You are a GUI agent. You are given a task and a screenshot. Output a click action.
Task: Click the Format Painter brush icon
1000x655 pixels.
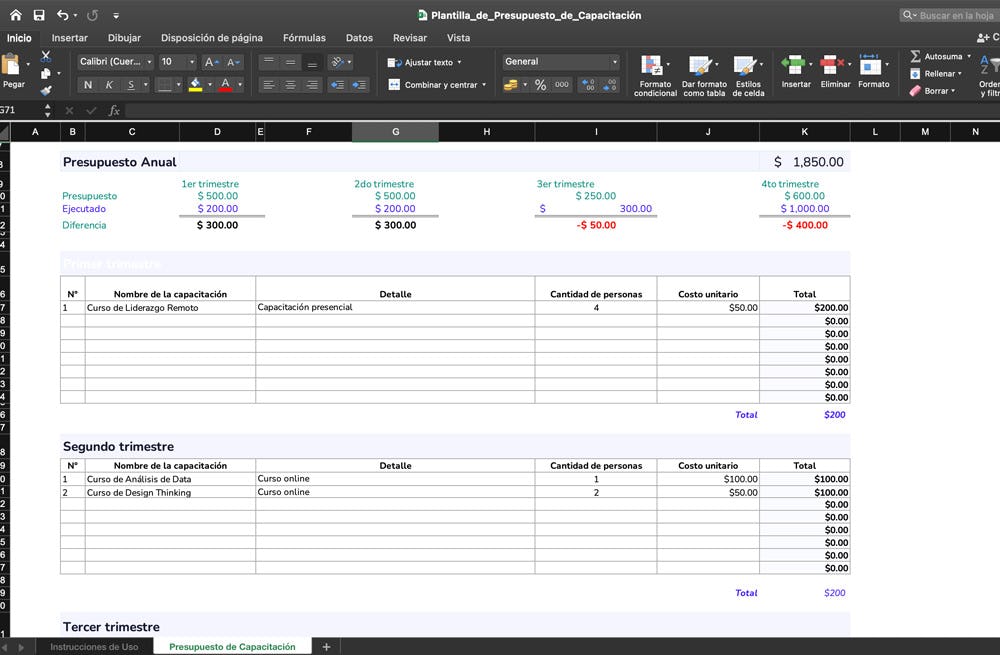coord(45,90)
